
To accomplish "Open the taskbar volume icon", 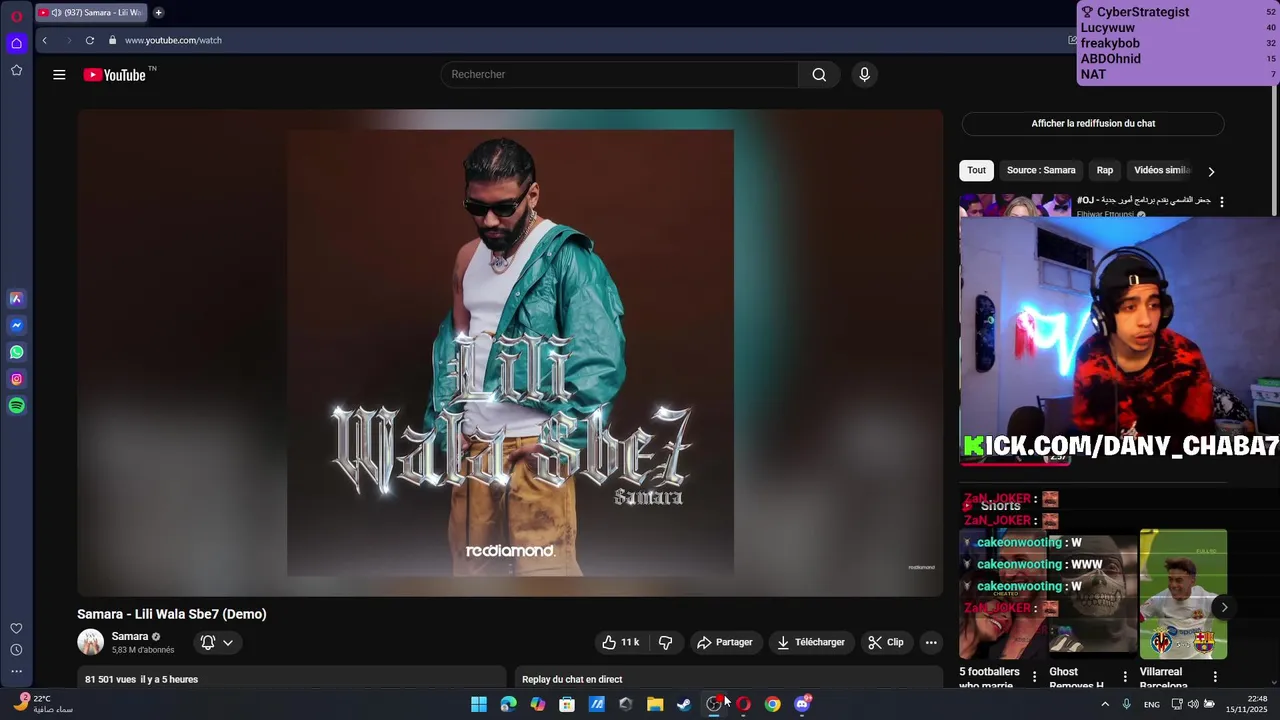I will point(1192,704).
